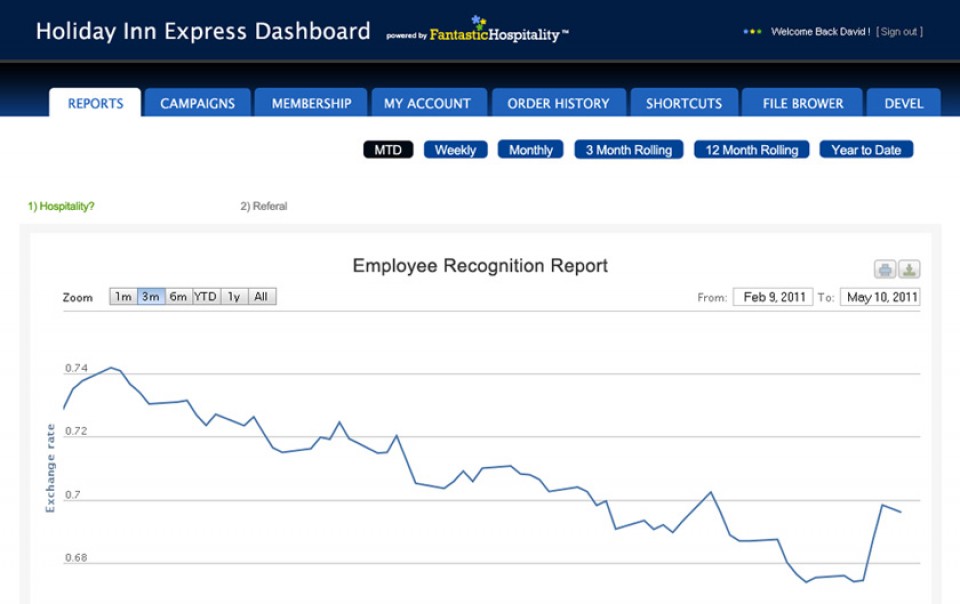This screenshot has width=960, height=604.
Task: Open the Reports tab
Action: pos(96,103)
